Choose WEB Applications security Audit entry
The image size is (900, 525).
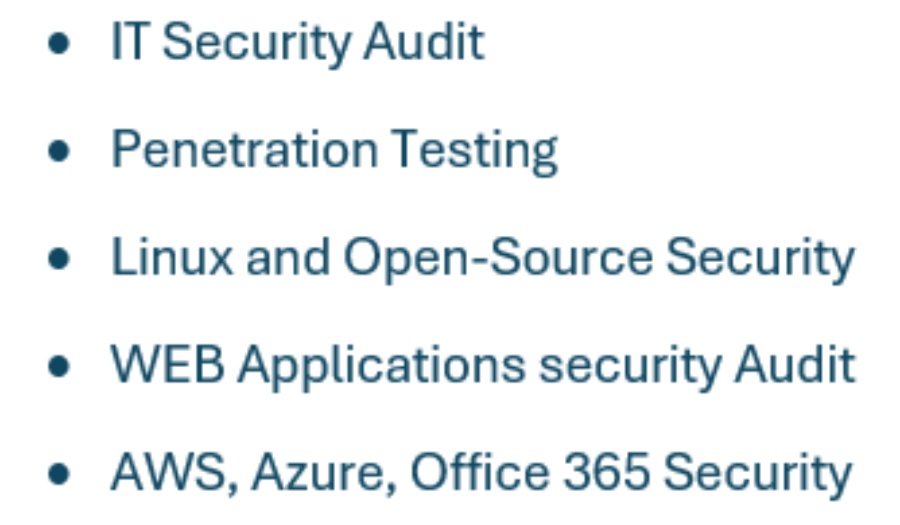(483, 367)
